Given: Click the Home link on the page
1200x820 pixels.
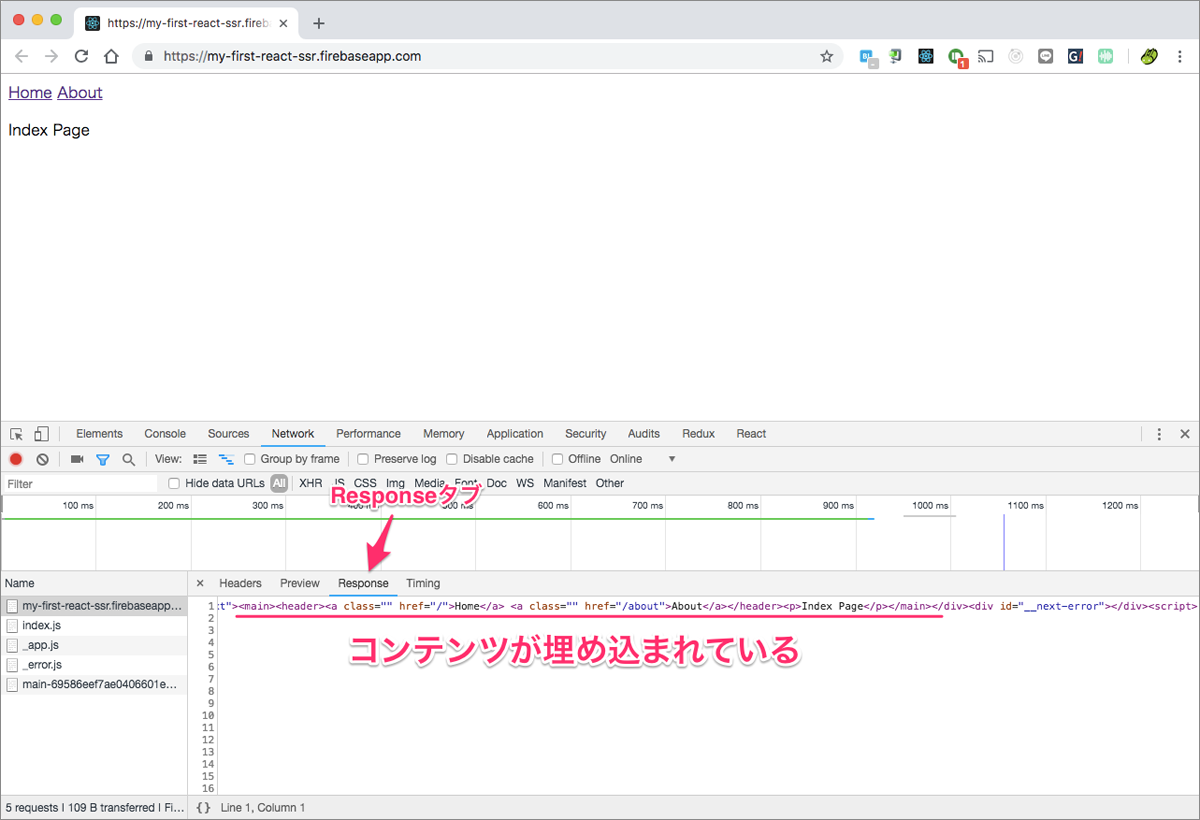Looking at the screenshot, I should (x=30, y=92).
